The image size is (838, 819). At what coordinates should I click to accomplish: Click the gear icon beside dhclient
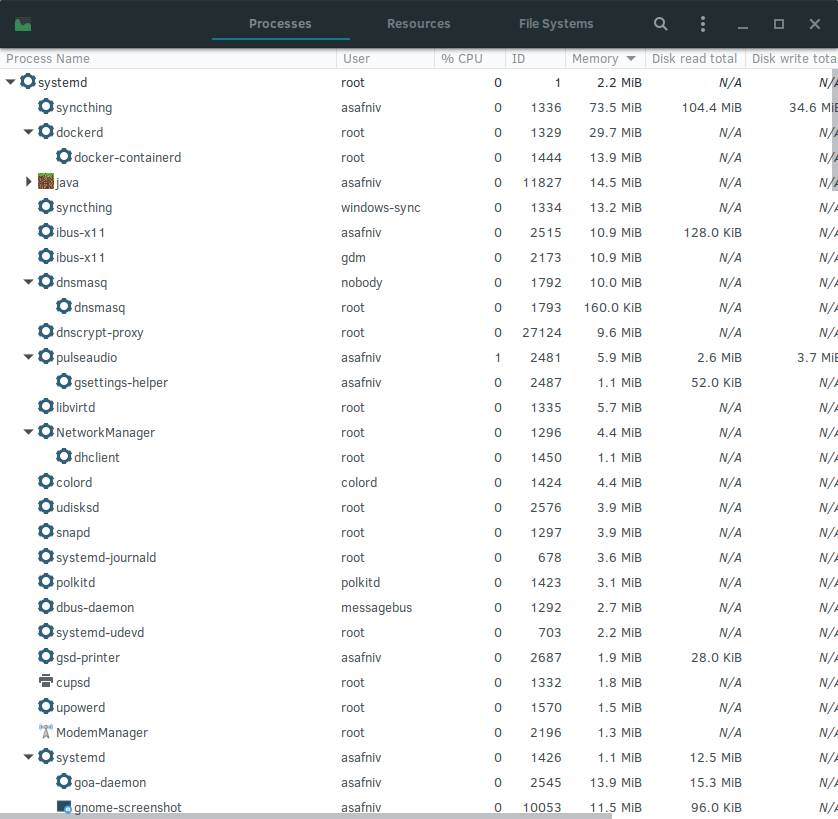click(x=64, y=457)
